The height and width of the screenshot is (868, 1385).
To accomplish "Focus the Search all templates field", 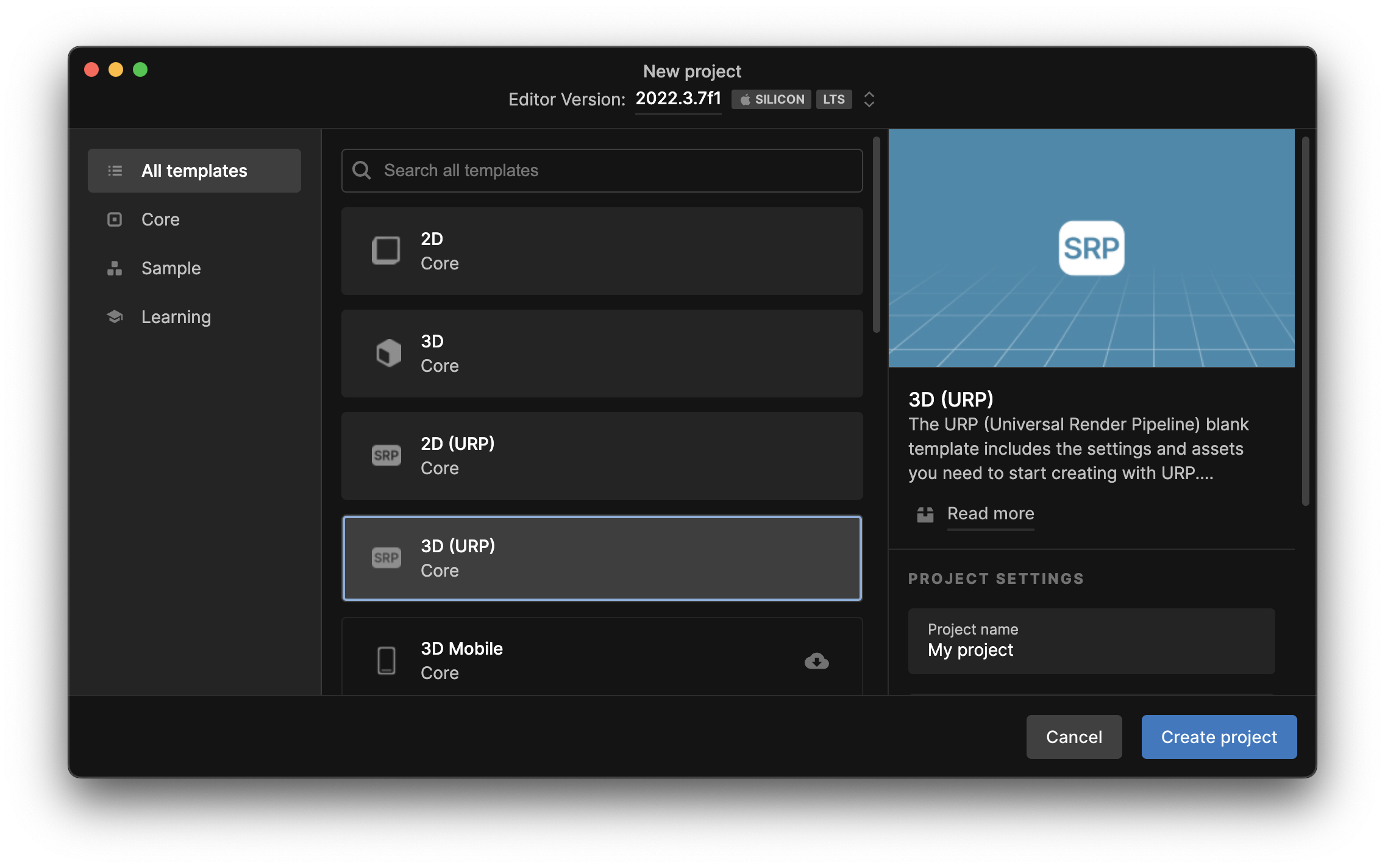I will 602,171.
